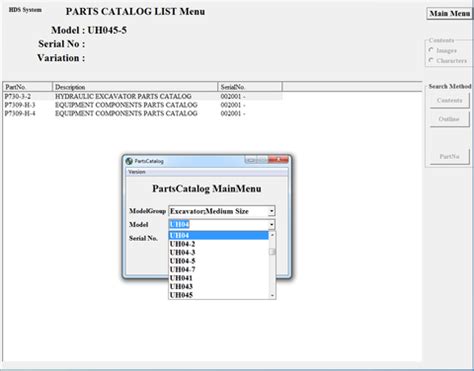Click the Contents search method button

point(449,100)
